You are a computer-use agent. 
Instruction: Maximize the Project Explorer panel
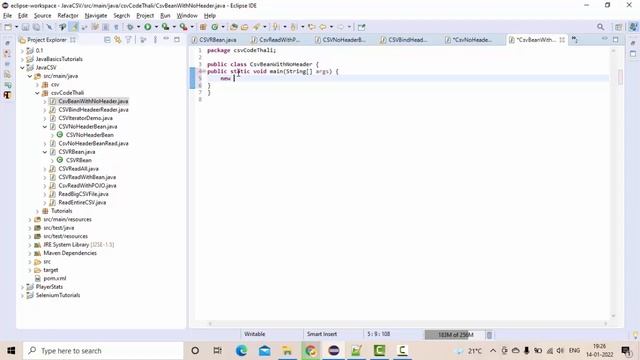(177, 40)
